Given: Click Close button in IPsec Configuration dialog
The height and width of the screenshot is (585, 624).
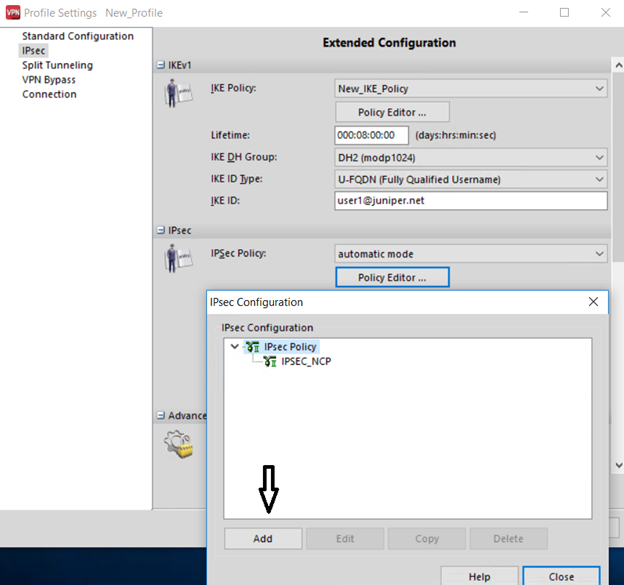Looking at the screenshot, I should (x=561, y=576).
